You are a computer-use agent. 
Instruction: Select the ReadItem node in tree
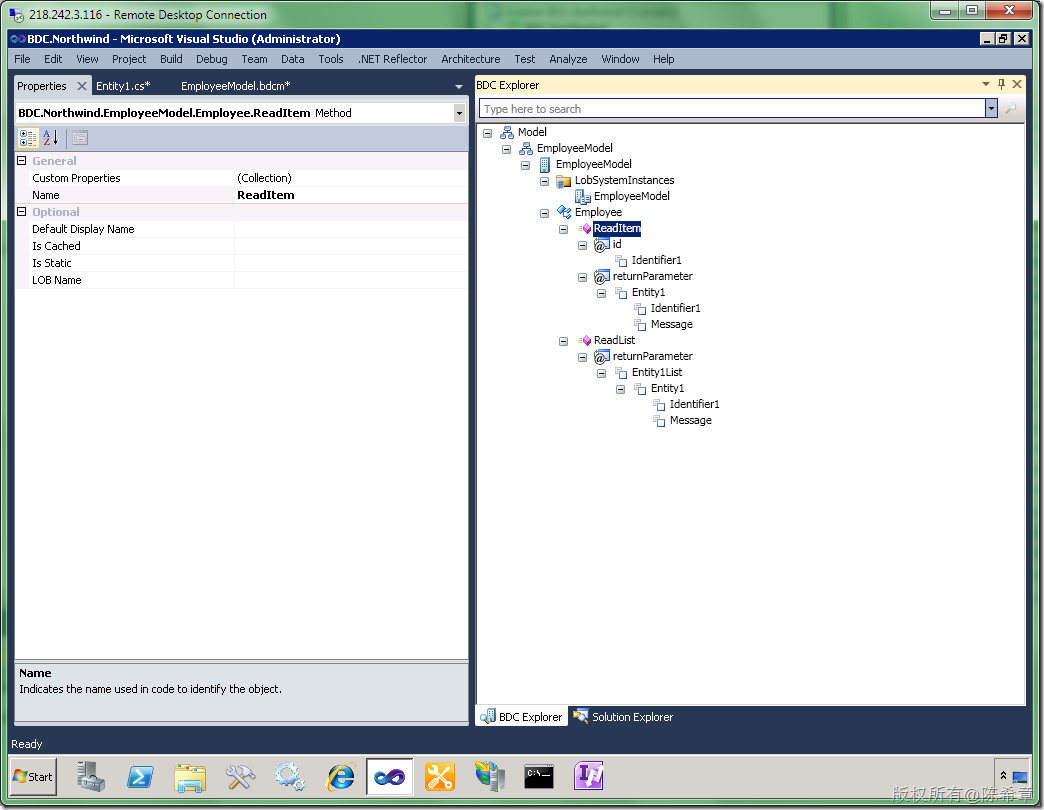pyautogui.click(x=617, y=228)
